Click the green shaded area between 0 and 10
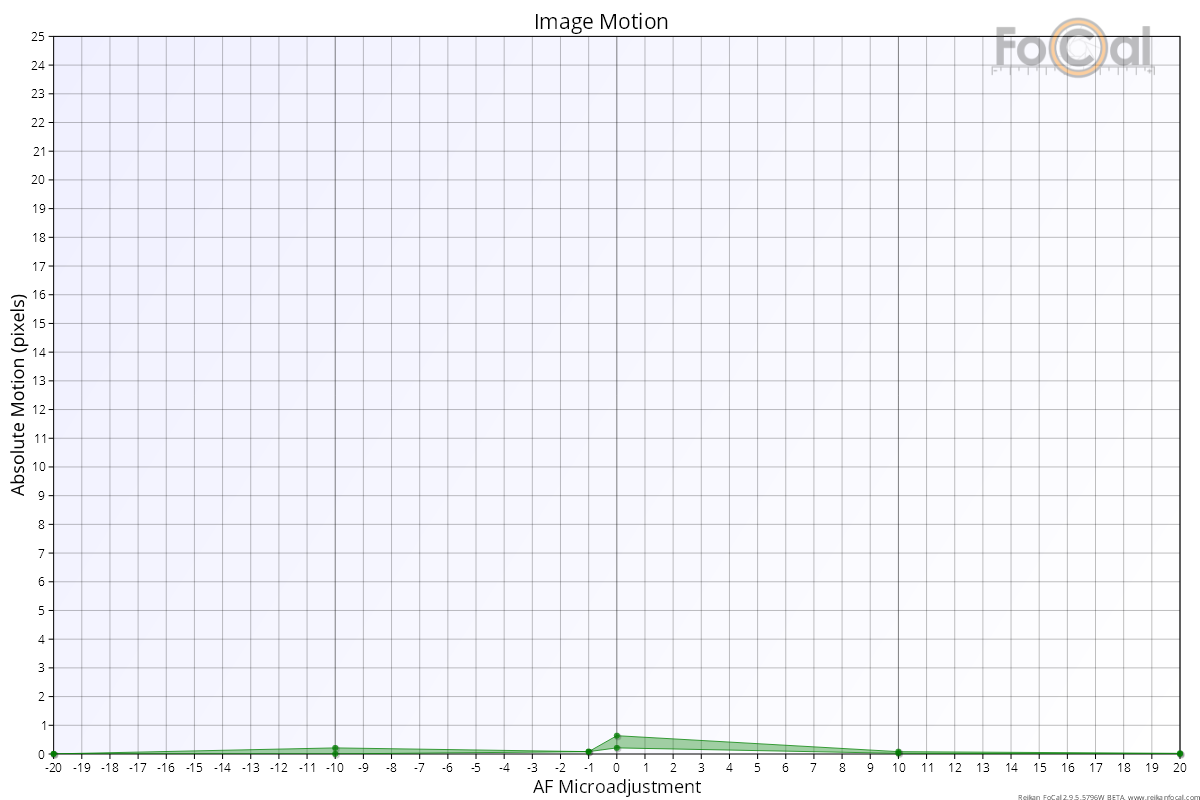 (x=700, y=745)
